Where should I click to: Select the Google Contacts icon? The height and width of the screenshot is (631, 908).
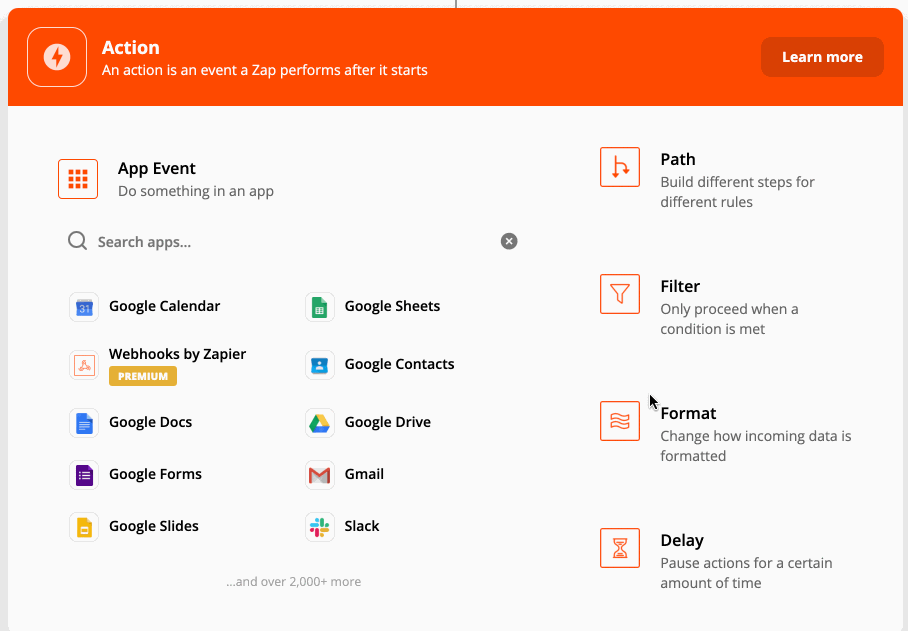pos(320,365)
